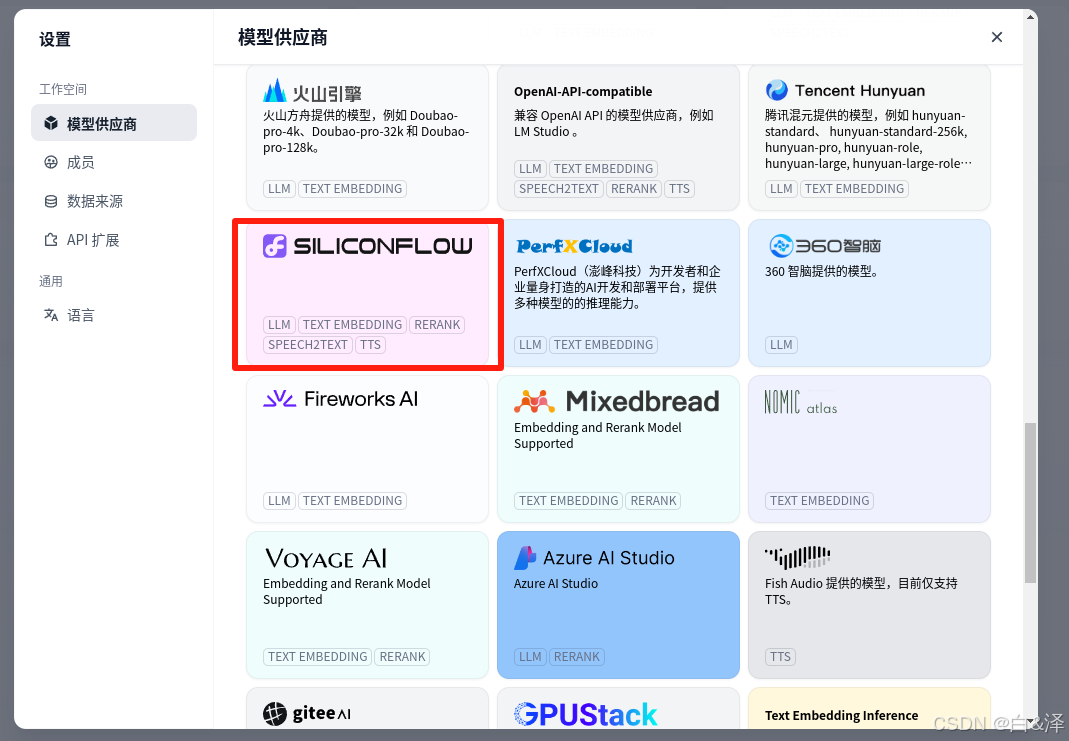Click the TEXT EMBEDDING tag on Nomic card

click(x=819, y=501)
